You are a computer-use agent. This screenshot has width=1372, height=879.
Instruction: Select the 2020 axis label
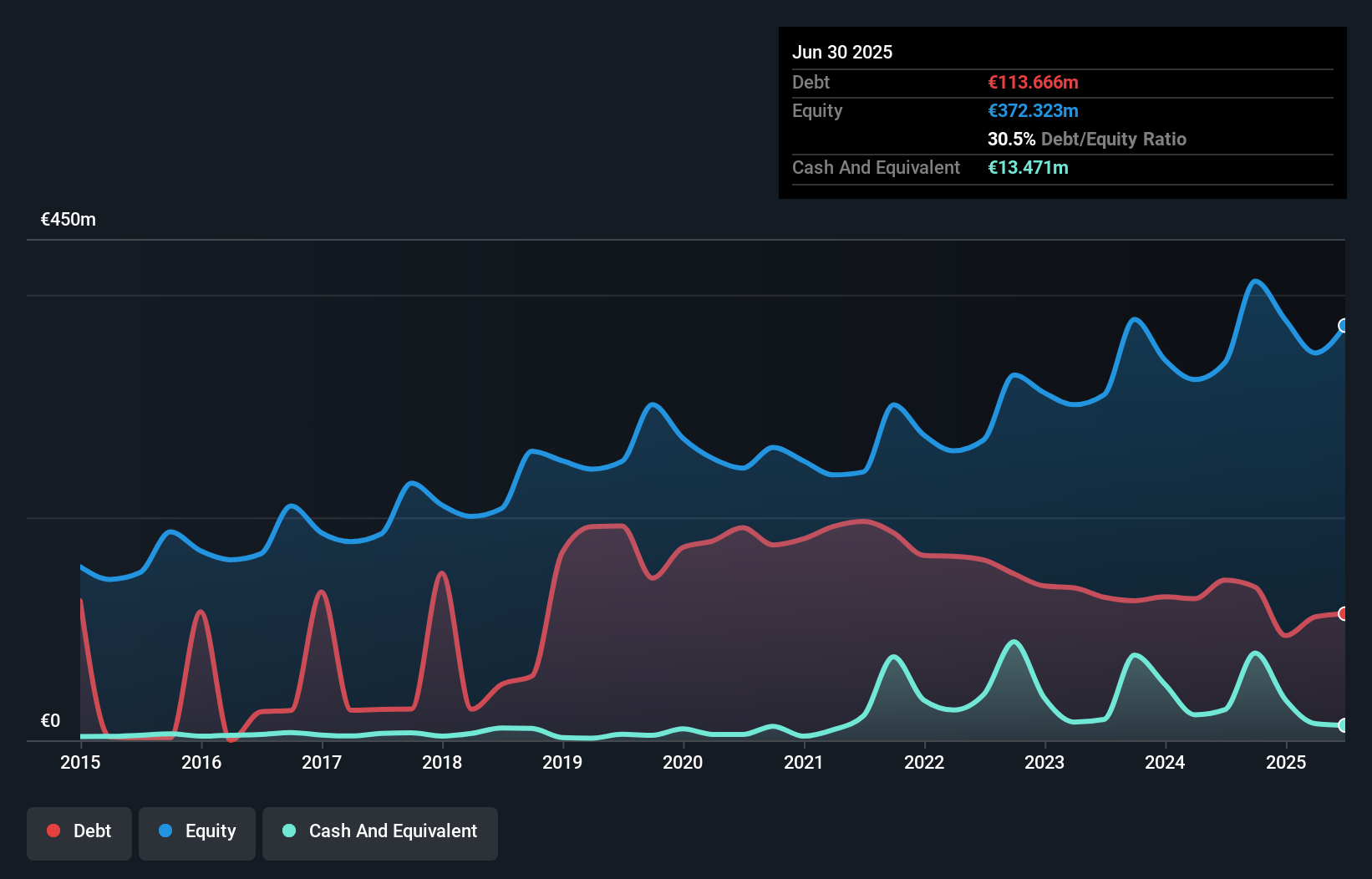click(683, 762)
